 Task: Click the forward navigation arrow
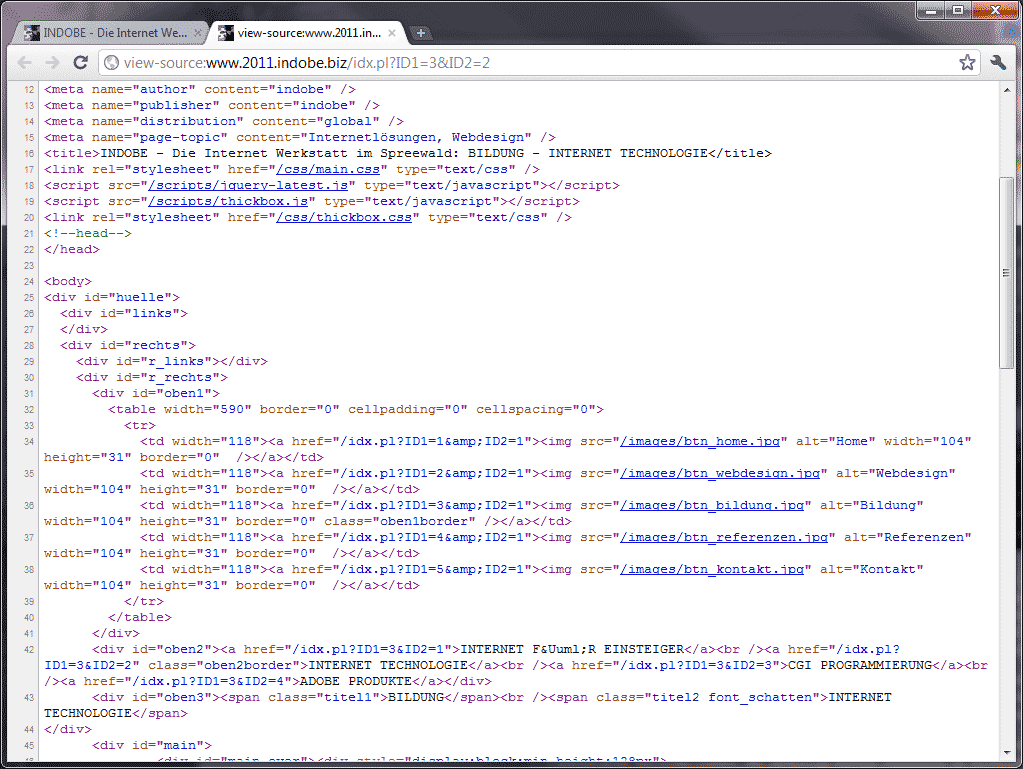point(52,63)
